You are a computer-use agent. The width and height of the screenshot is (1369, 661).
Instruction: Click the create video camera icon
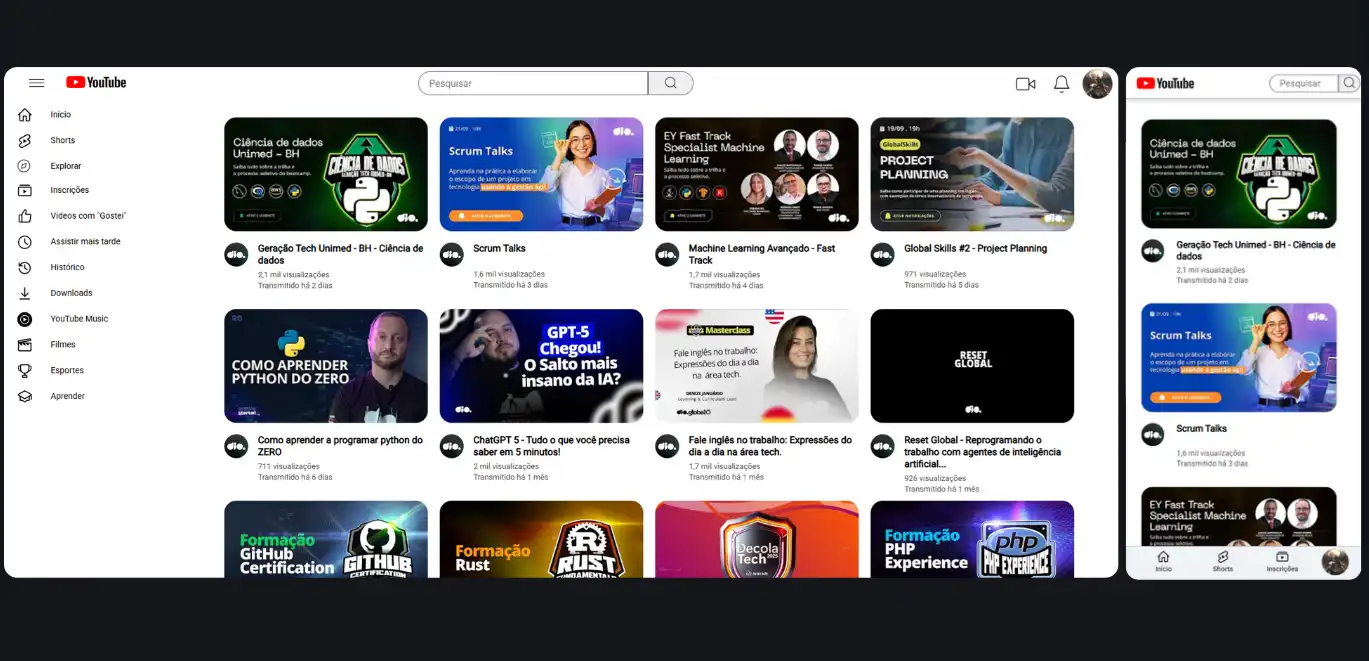[1025, 84]
